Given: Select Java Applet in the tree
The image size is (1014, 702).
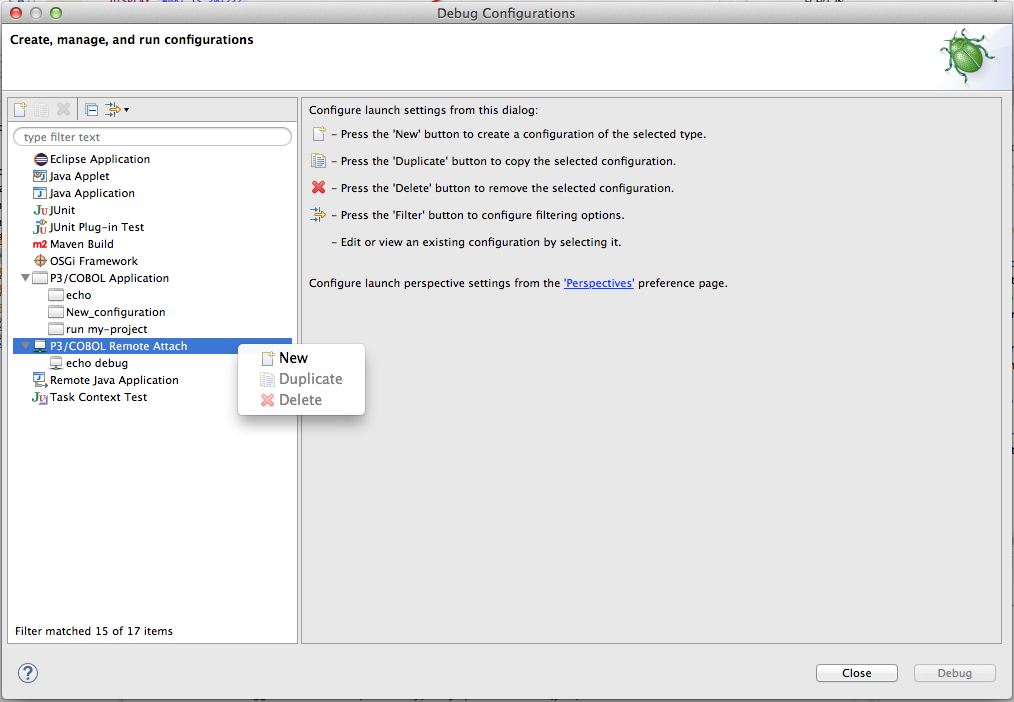Looking at the screenshot, I should point(79,176).
